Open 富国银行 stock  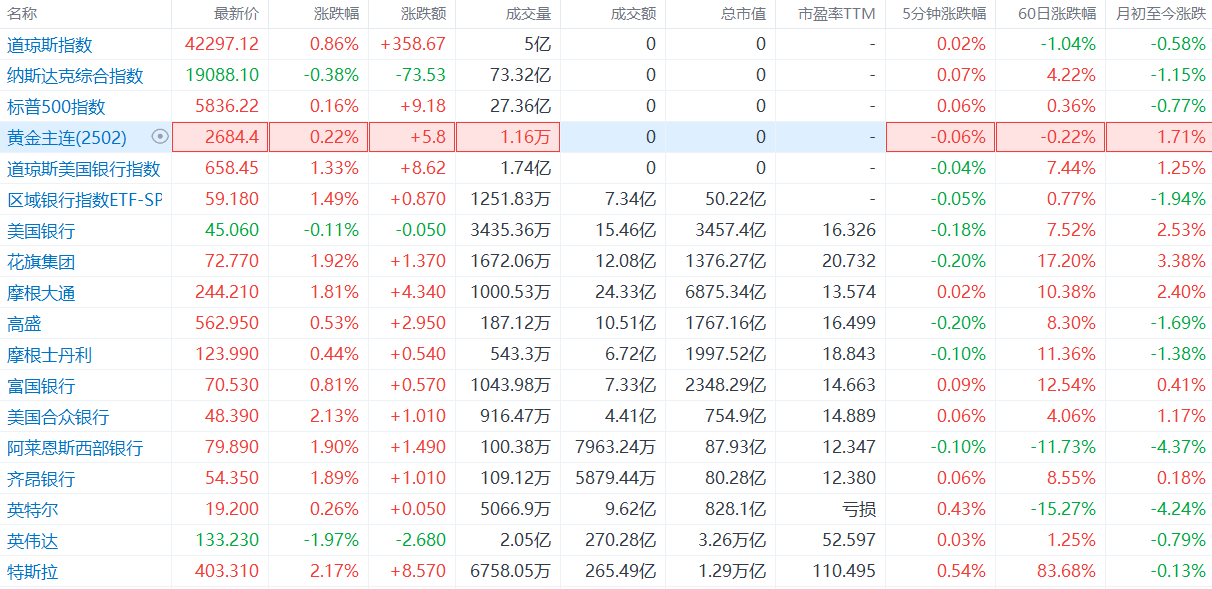tap(40, 386)
